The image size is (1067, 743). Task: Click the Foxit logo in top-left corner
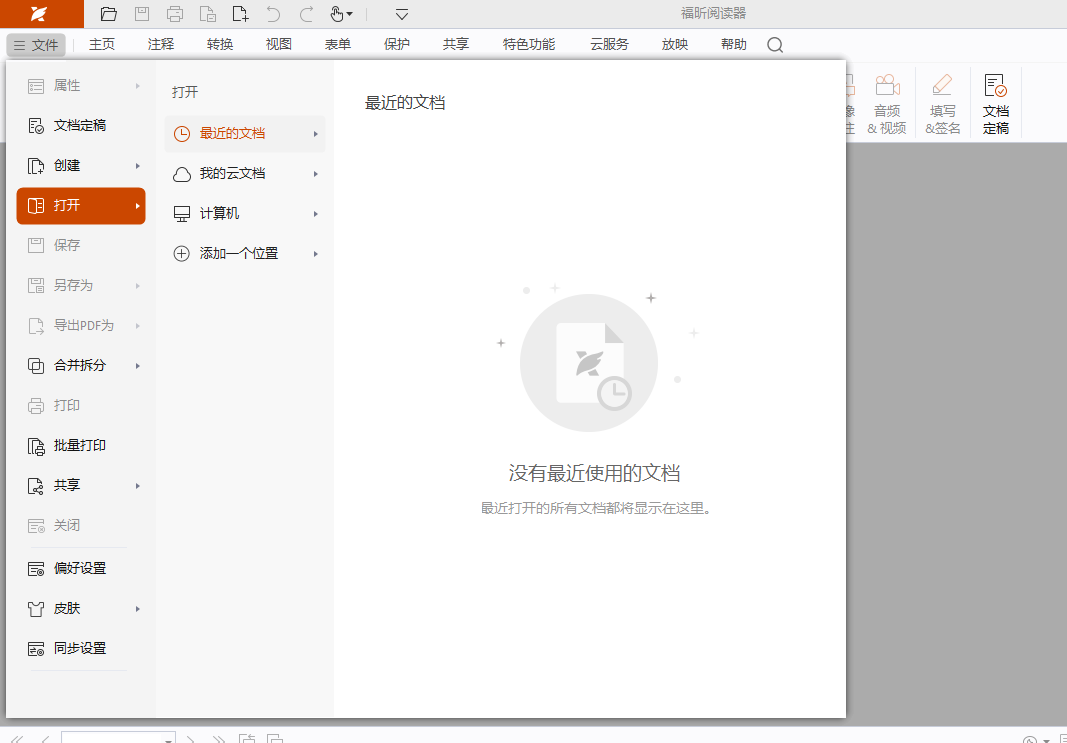click(x=40, y=14)
